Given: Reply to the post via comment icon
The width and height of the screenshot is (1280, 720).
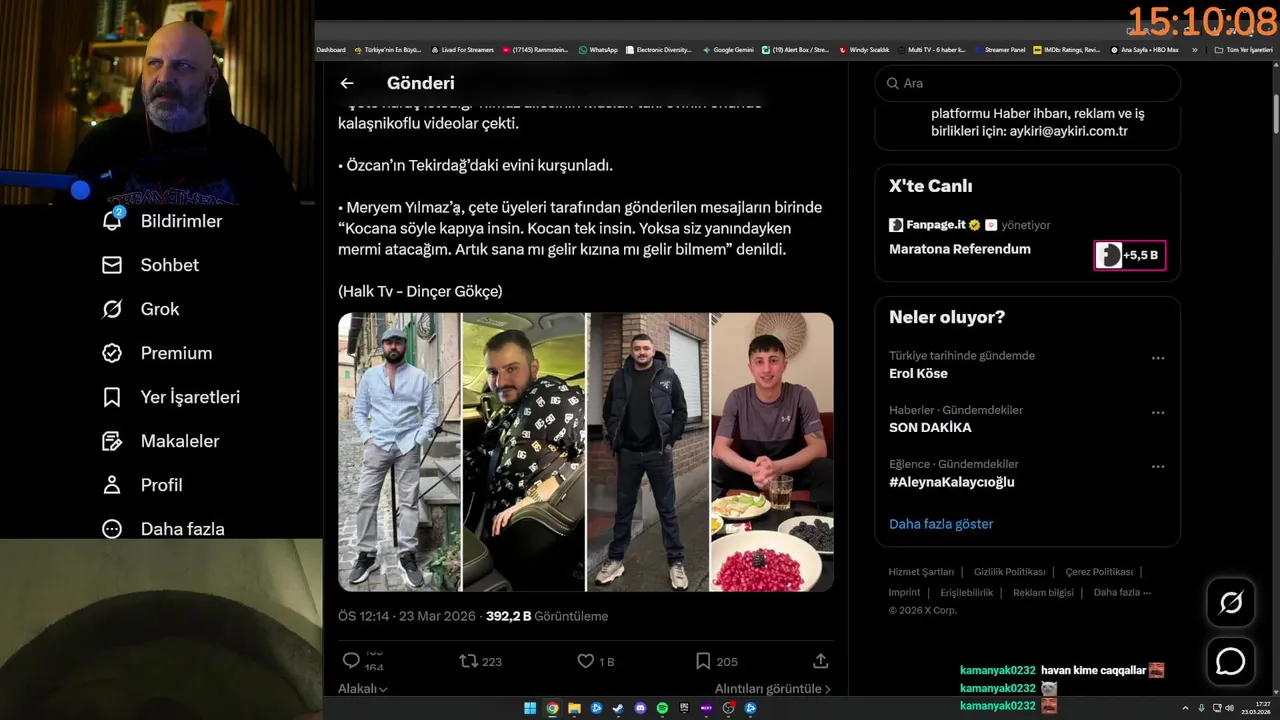Looking at the screenshot, I should coord(351,661).
